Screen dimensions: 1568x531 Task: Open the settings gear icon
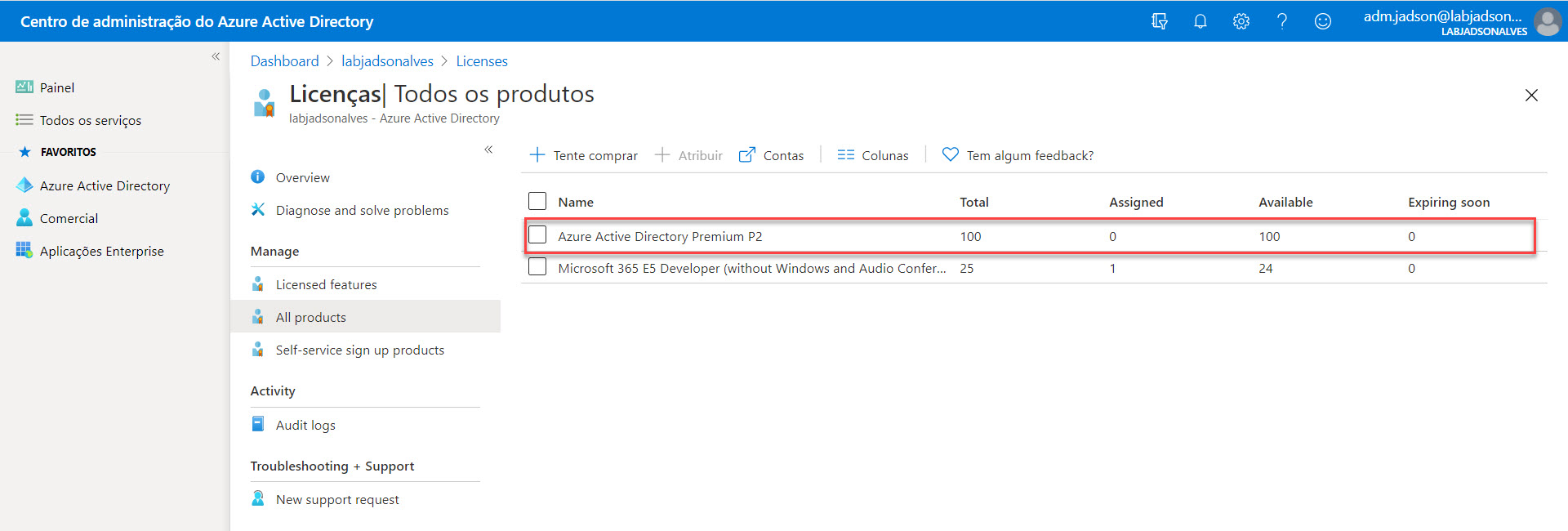click(x=1241, y=21)
